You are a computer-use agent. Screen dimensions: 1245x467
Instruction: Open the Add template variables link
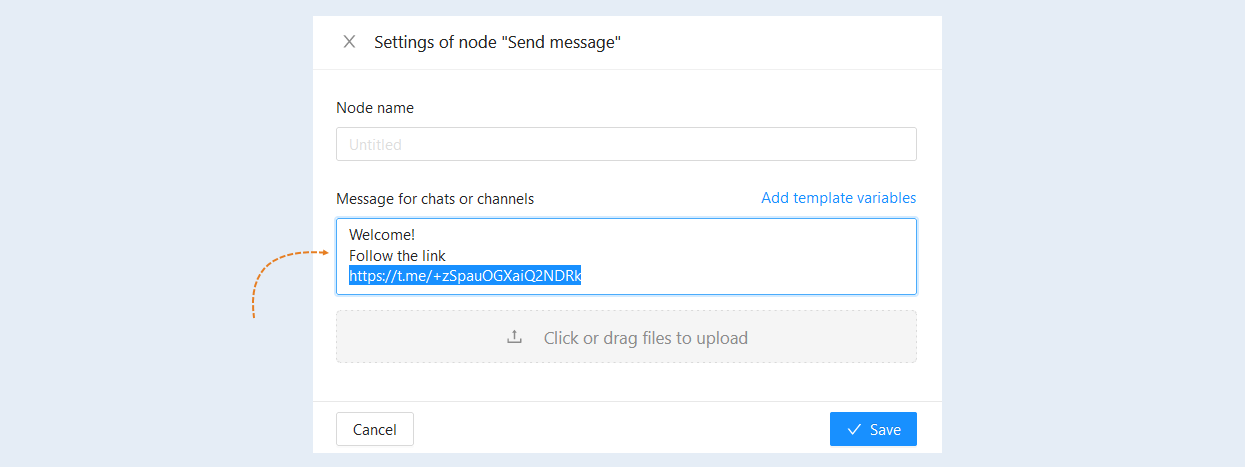(x=838, y=198)
